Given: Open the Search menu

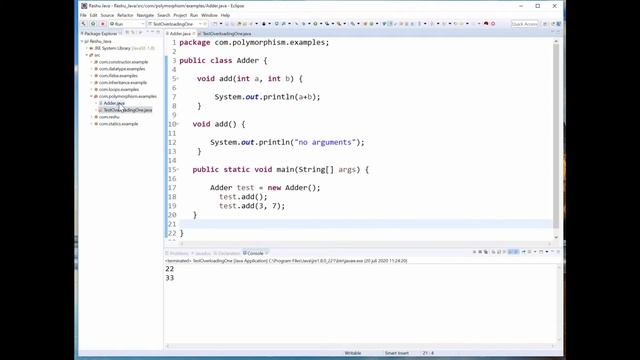Looking at the screenshot, I should 164,15.
